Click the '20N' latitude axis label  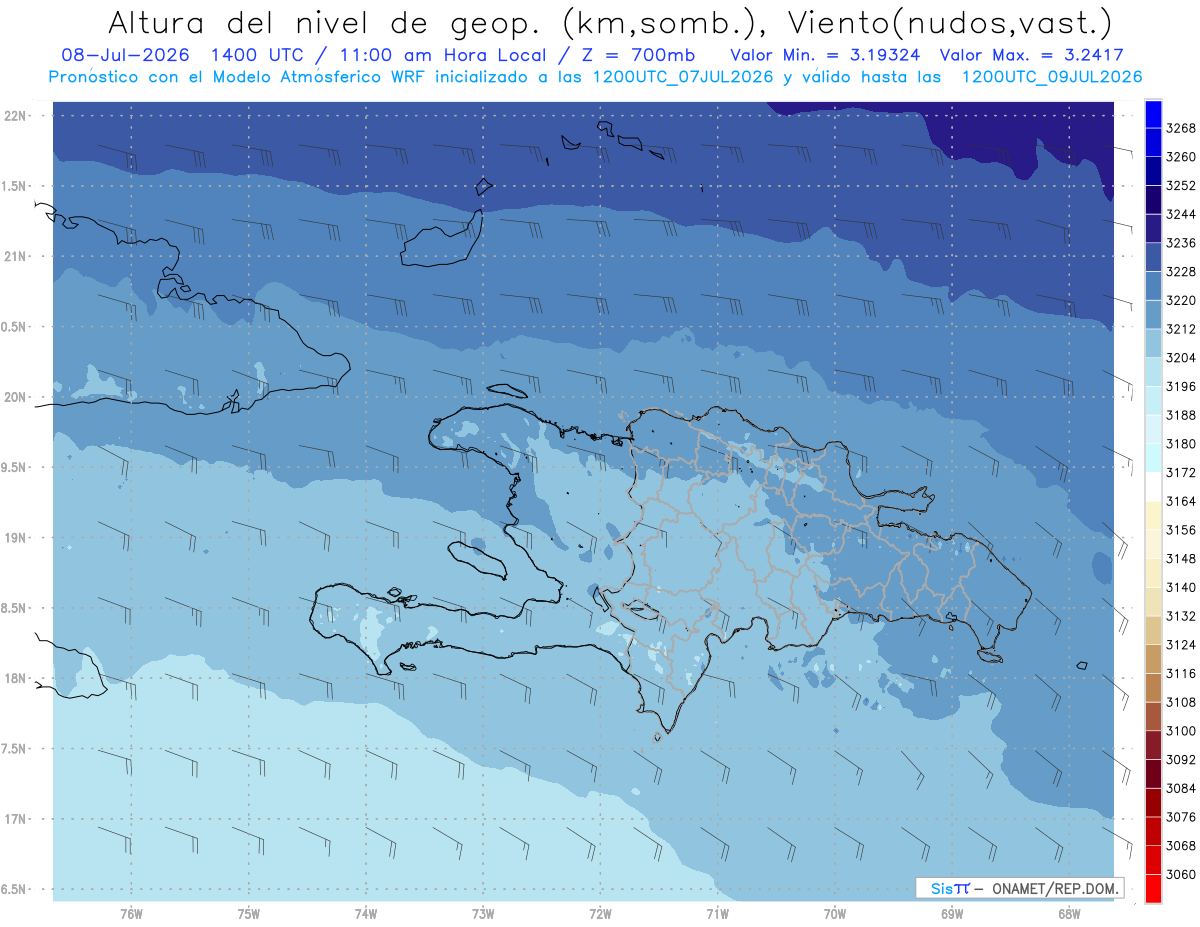tap(14, 397)
